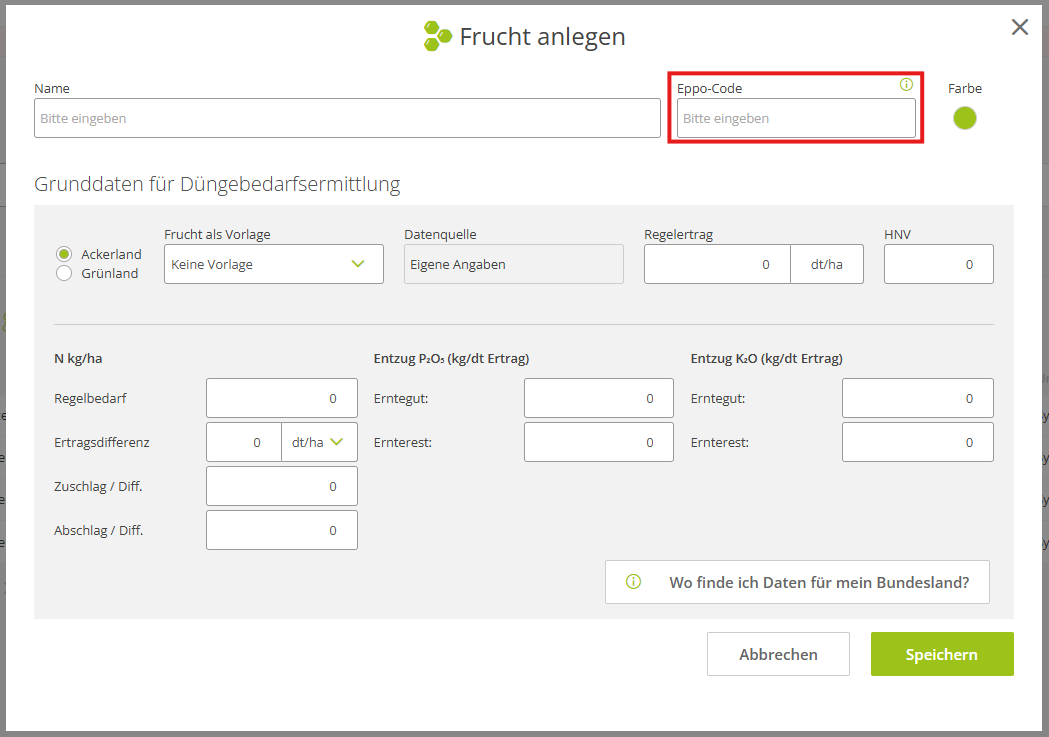1049x737 pixels.
Task: Click the HNV input field
Action: coord(938,264)
